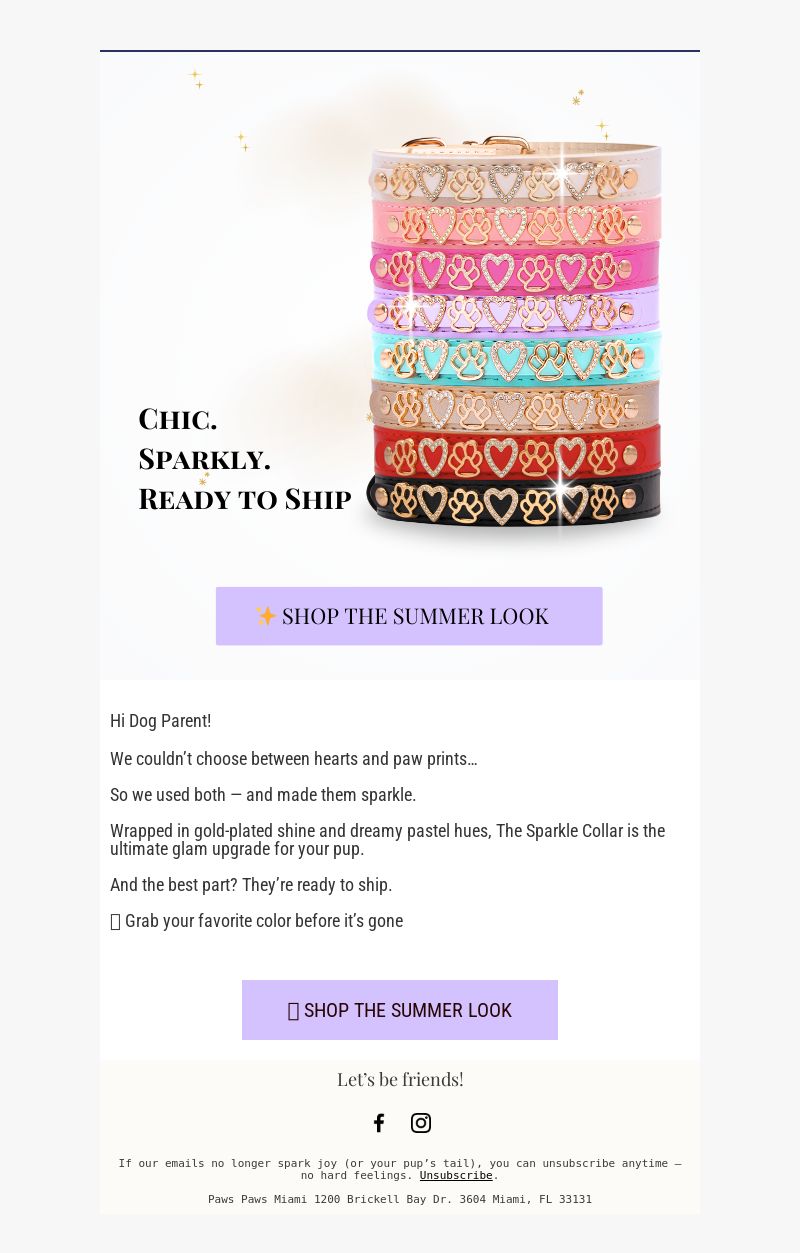Click the sparkle emoji in hero shop button
This screenshot has width=800, height=1253.
point(265,616)
